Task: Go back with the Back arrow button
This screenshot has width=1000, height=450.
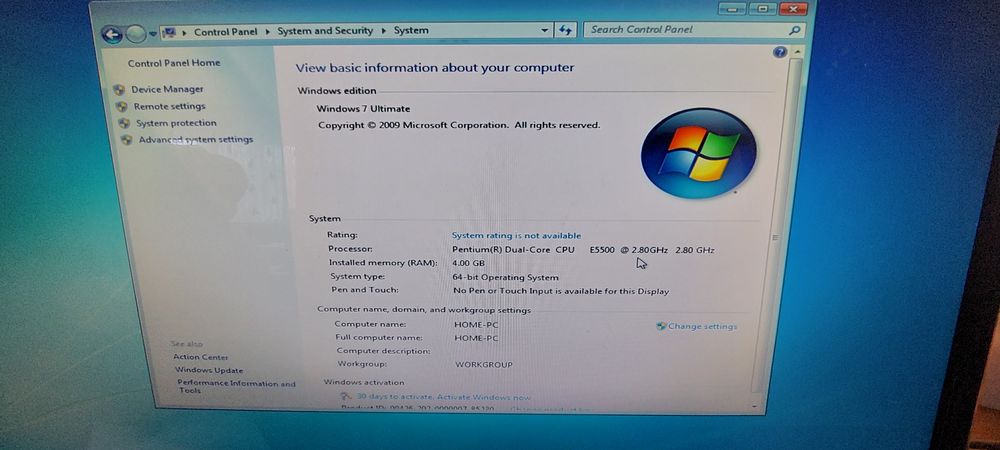Action: (x=112, y=34)
